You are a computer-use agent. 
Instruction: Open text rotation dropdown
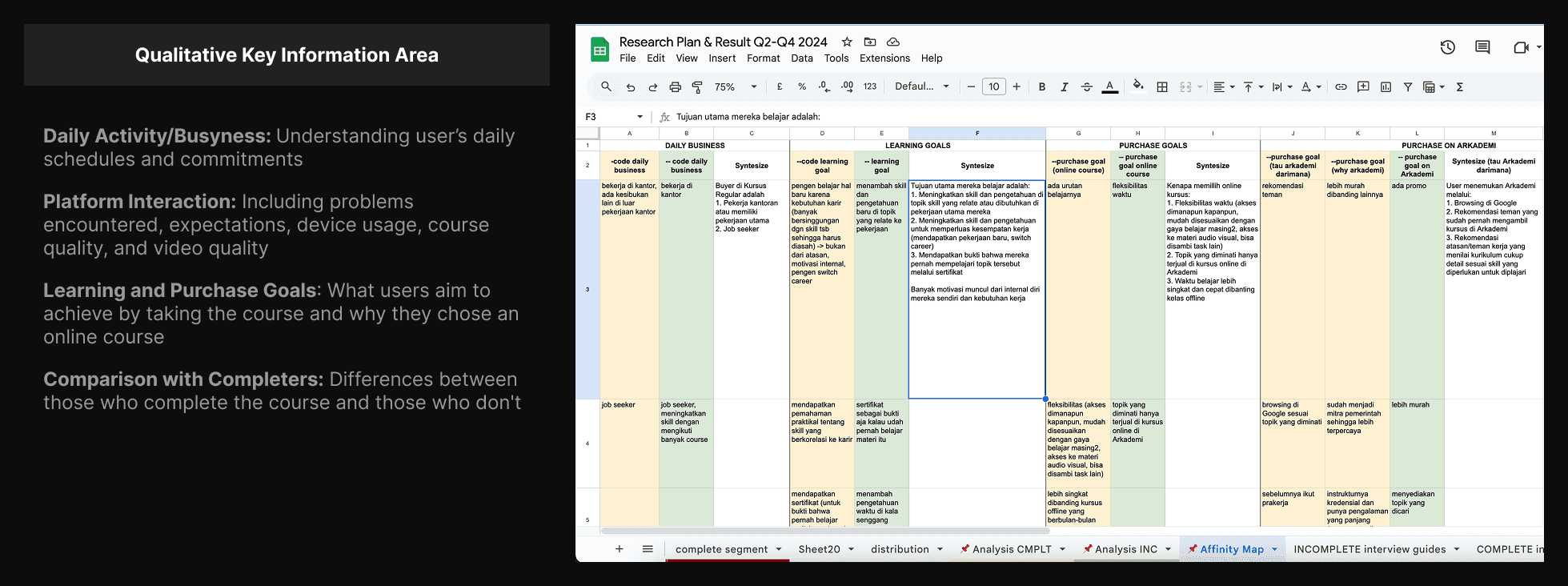point(1310,86)
